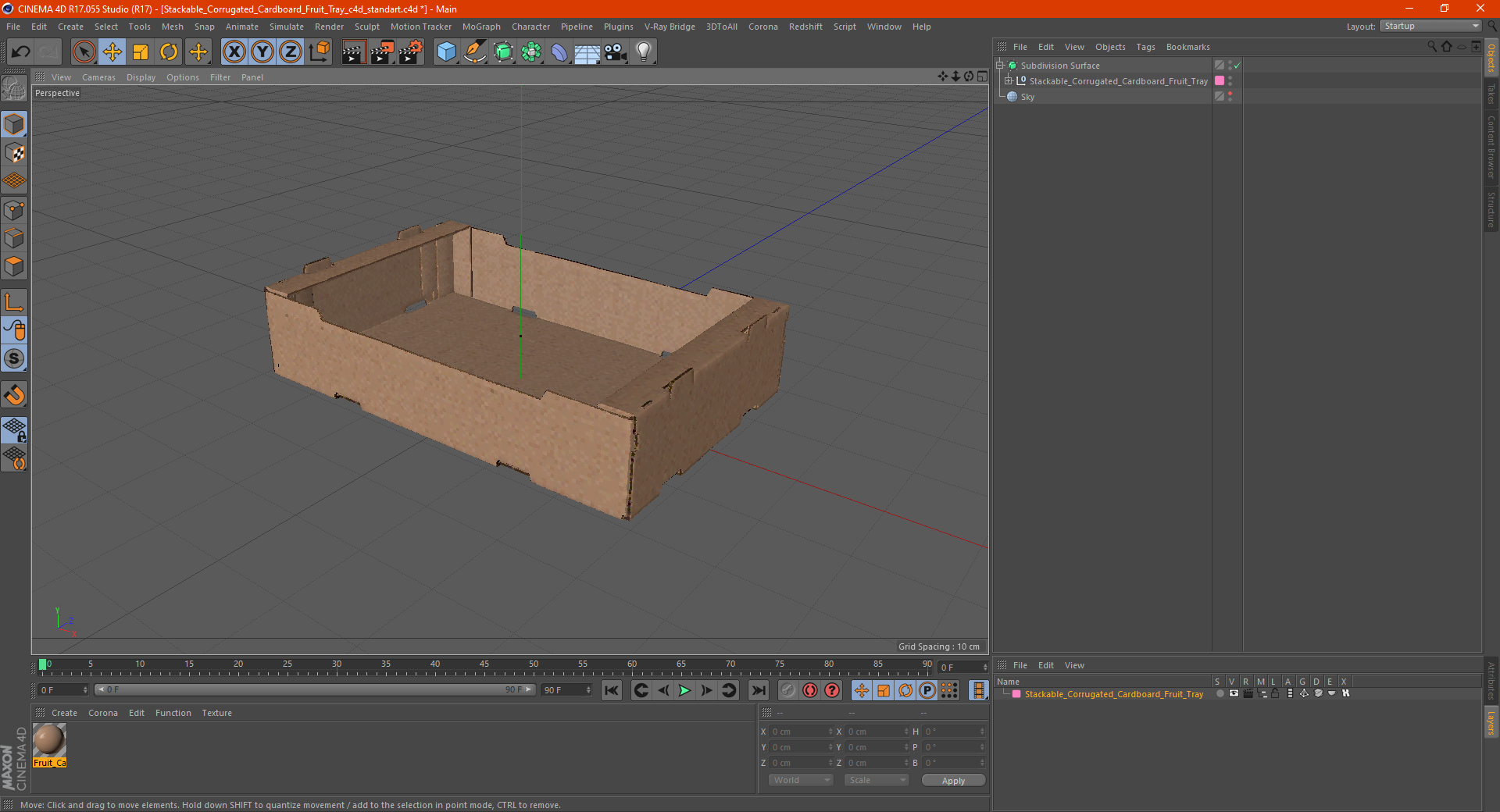
Task: Toggle Sky visibility dots
Action: [x=1230, y=97]
